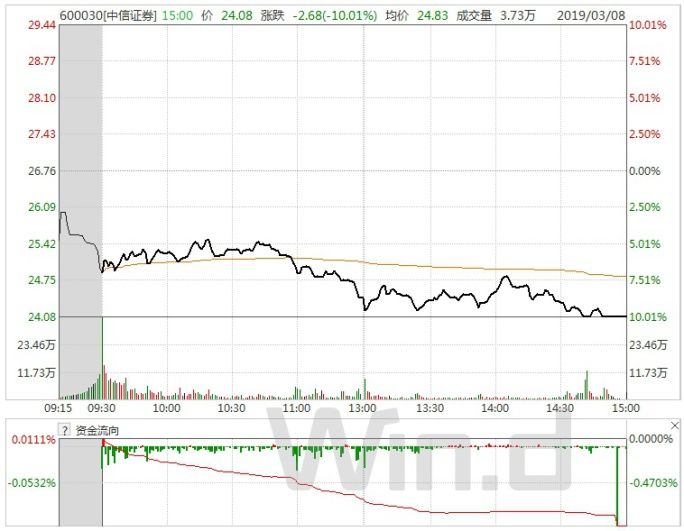Click the -0.0532% fund flow label
Screen dimensions: 684x531
(32, 483)
